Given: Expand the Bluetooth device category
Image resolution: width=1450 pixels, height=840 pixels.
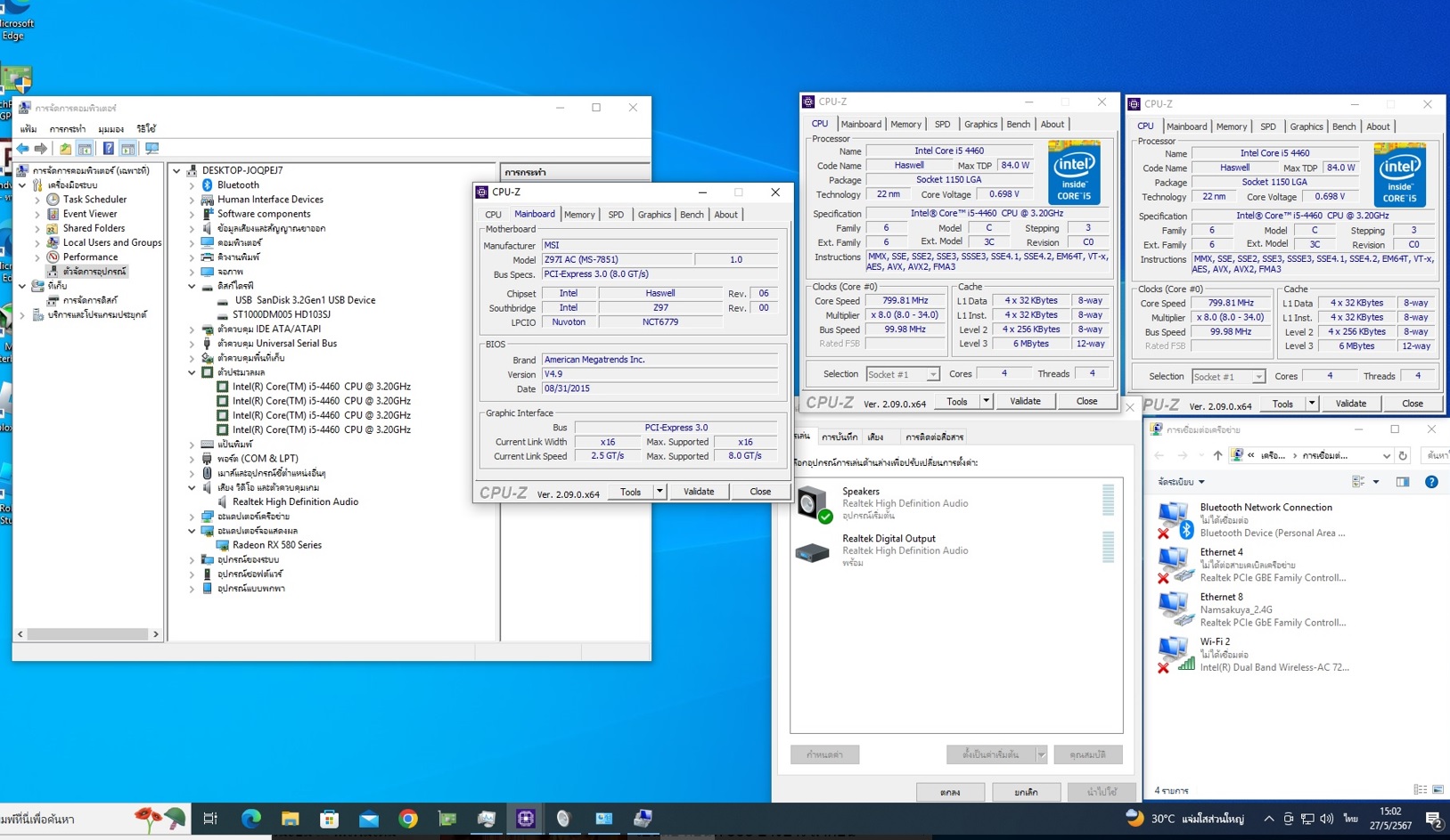Looking at the screenshot, I should pos(192,185).
